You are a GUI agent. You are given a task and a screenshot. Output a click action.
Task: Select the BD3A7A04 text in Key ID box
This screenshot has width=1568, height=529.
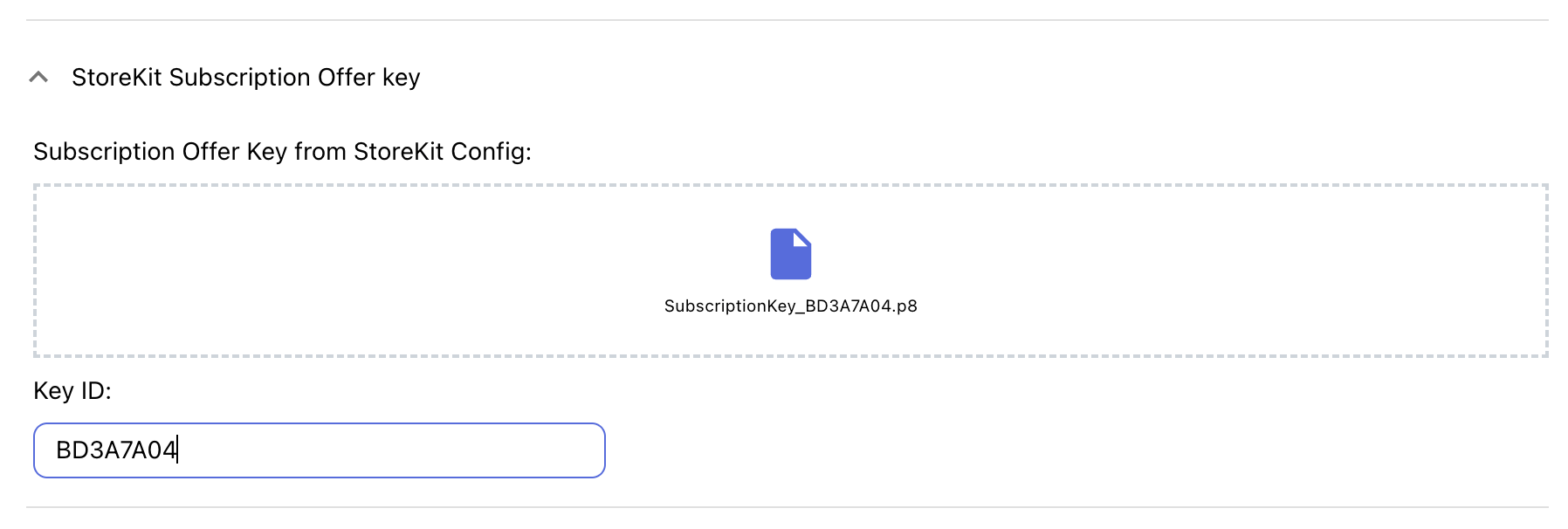(118, 450)
